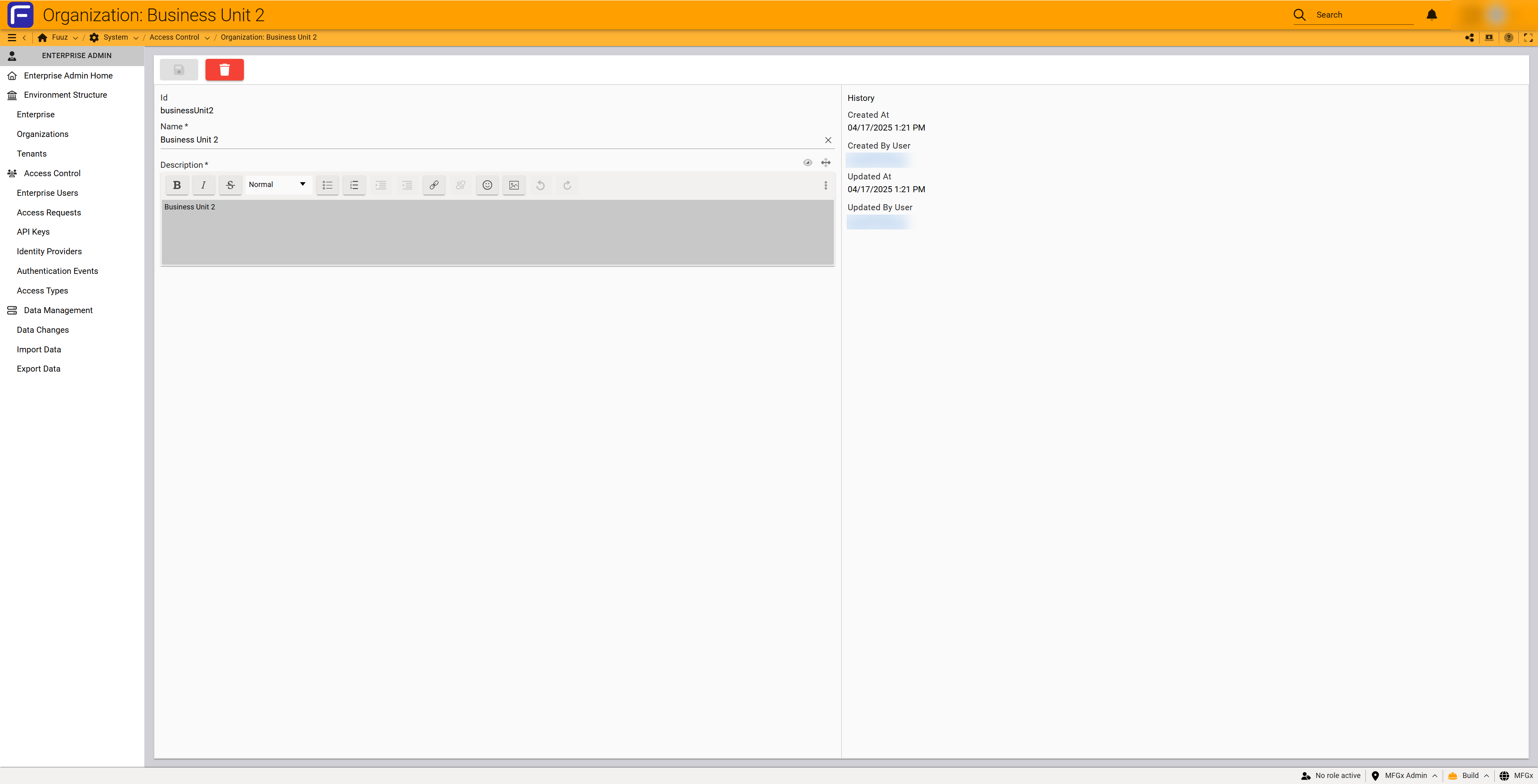Open the notifications bell
Viewport: 1538px width, 784px height.
tap(1432, 15)
